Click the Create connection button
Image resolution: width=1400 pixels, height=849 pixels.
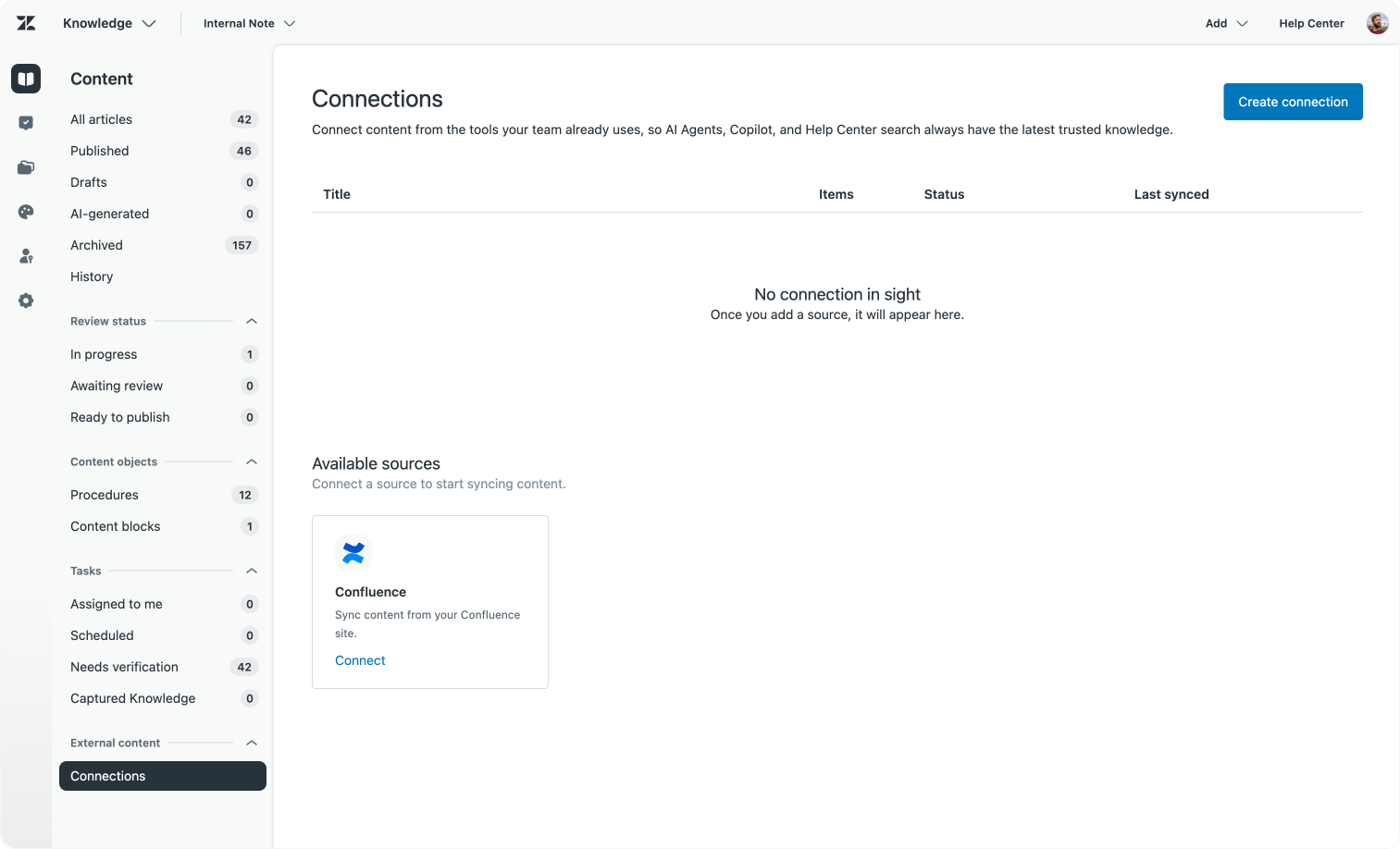(x=1293, y=102)
